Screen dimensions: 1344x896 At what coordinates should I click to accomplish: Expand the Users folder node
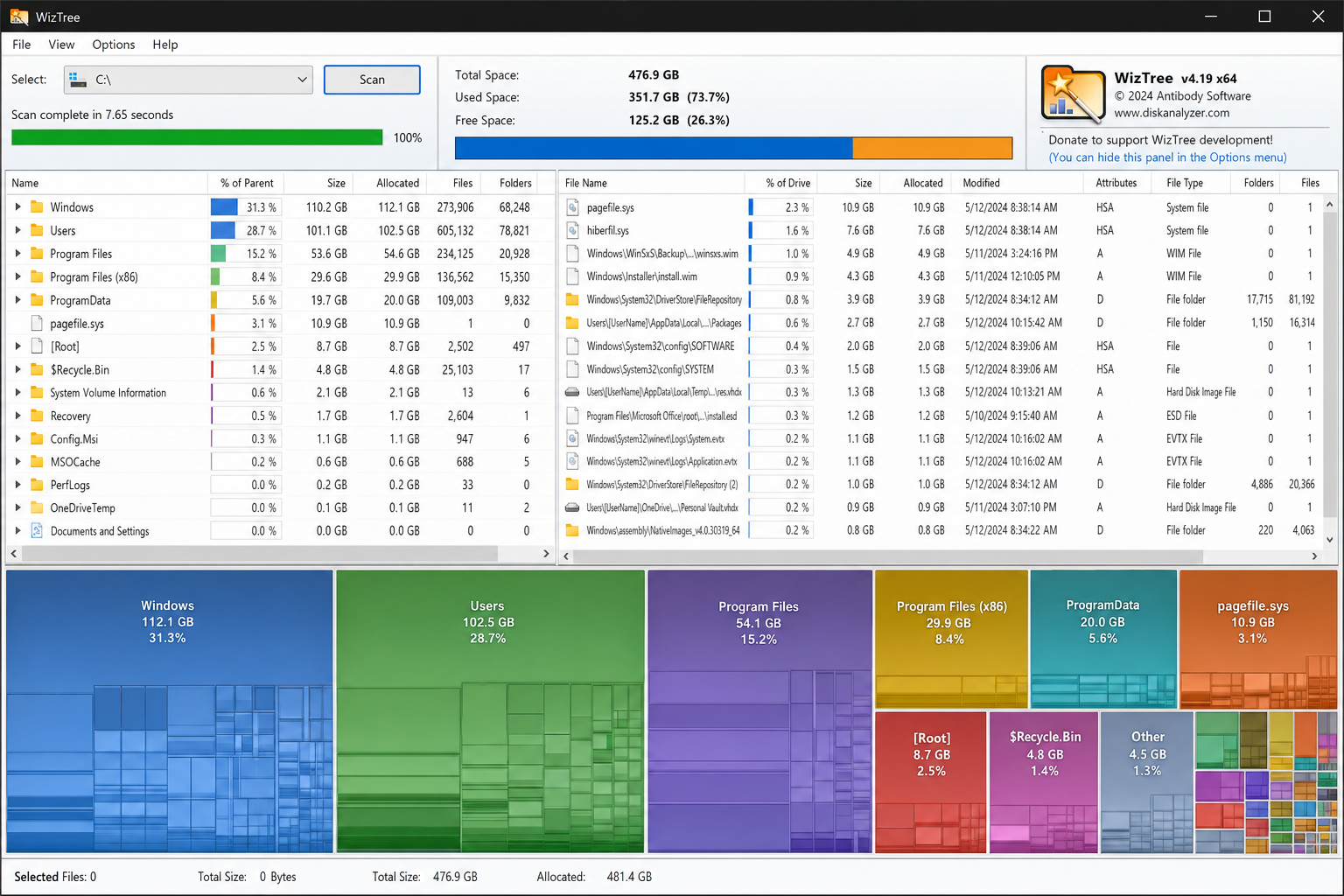click(x=17, y=230)
